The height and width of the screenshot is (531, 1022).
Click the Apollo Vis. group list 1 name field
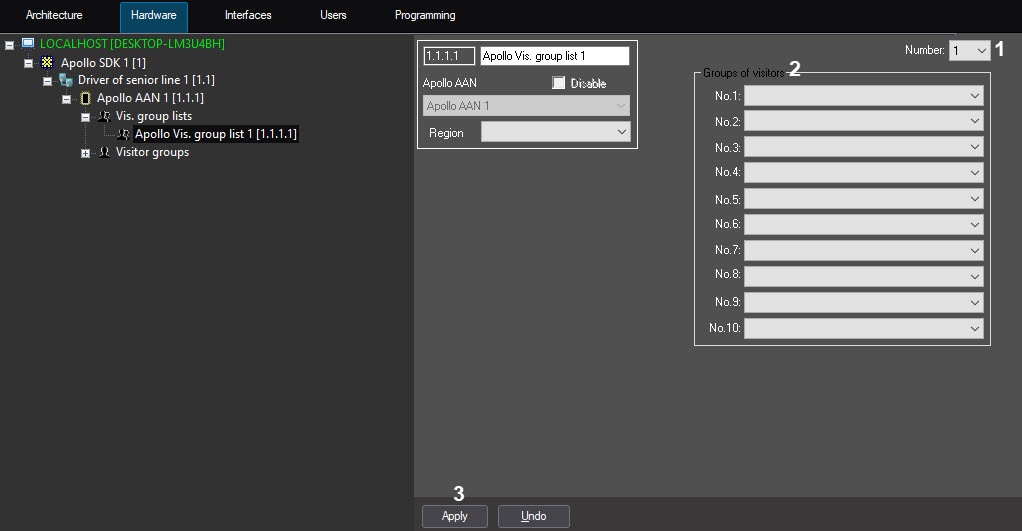(x=555, y=56)
